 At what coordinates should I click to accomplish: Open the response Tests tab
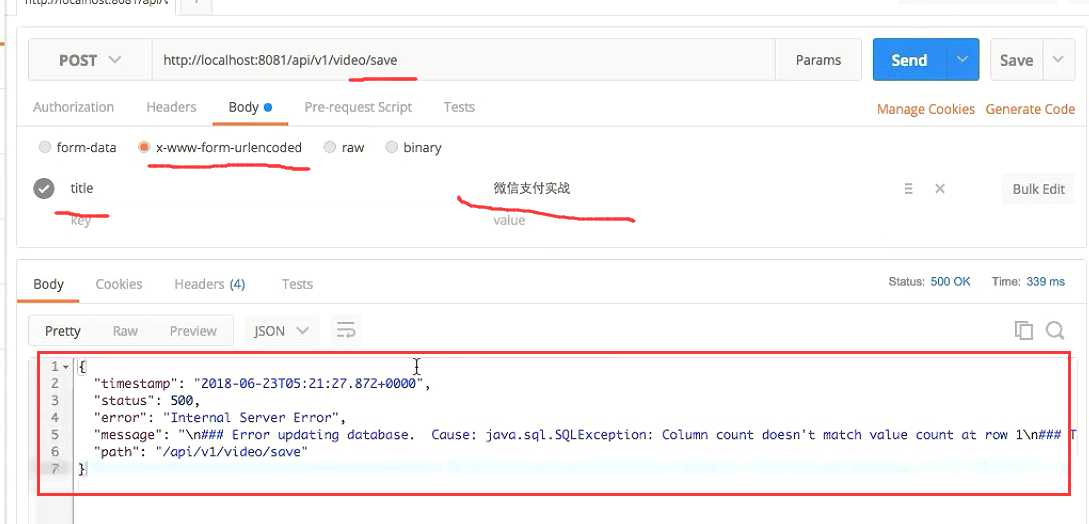point(297,284)
